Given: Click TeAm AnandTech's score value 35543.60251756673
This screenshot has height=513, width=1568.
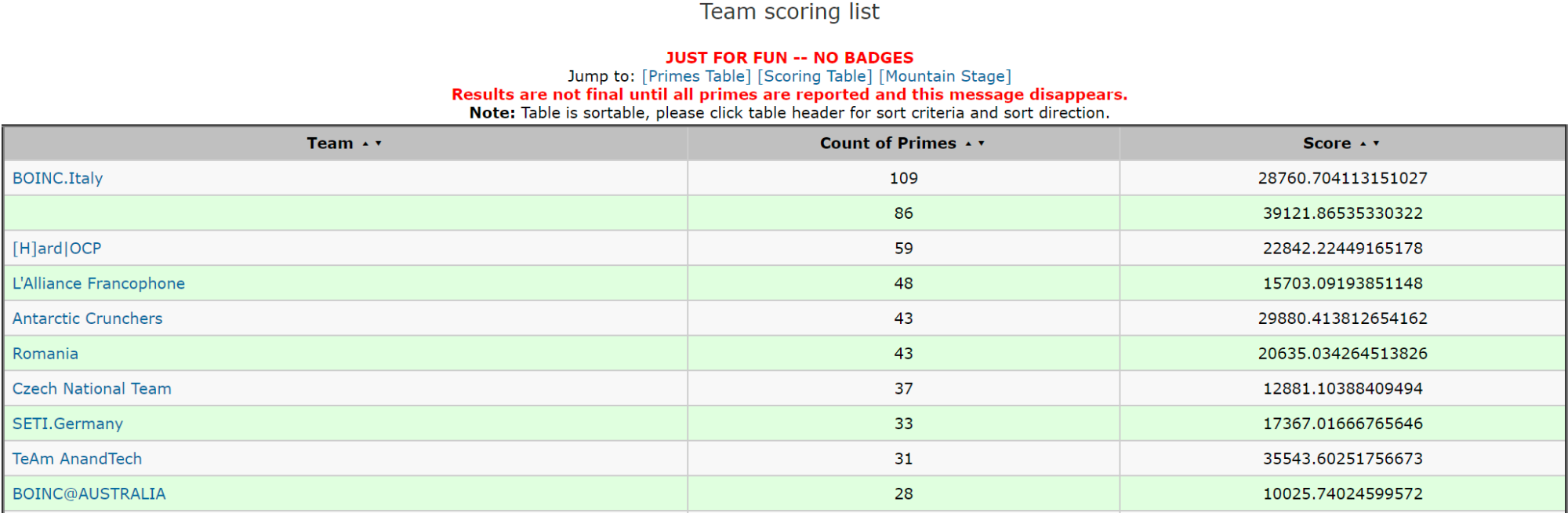Looking at the screenshot, I should 1342,459.
